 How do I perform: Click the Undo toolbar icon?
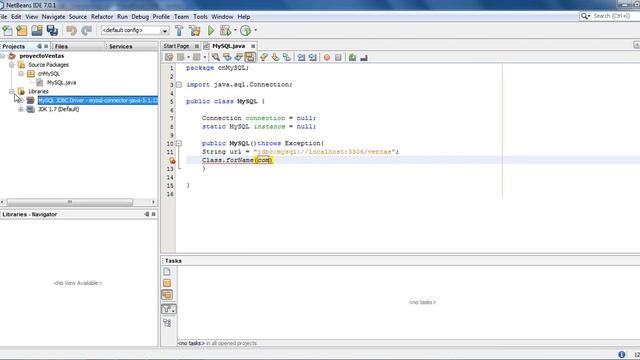[x=71, y=31]
